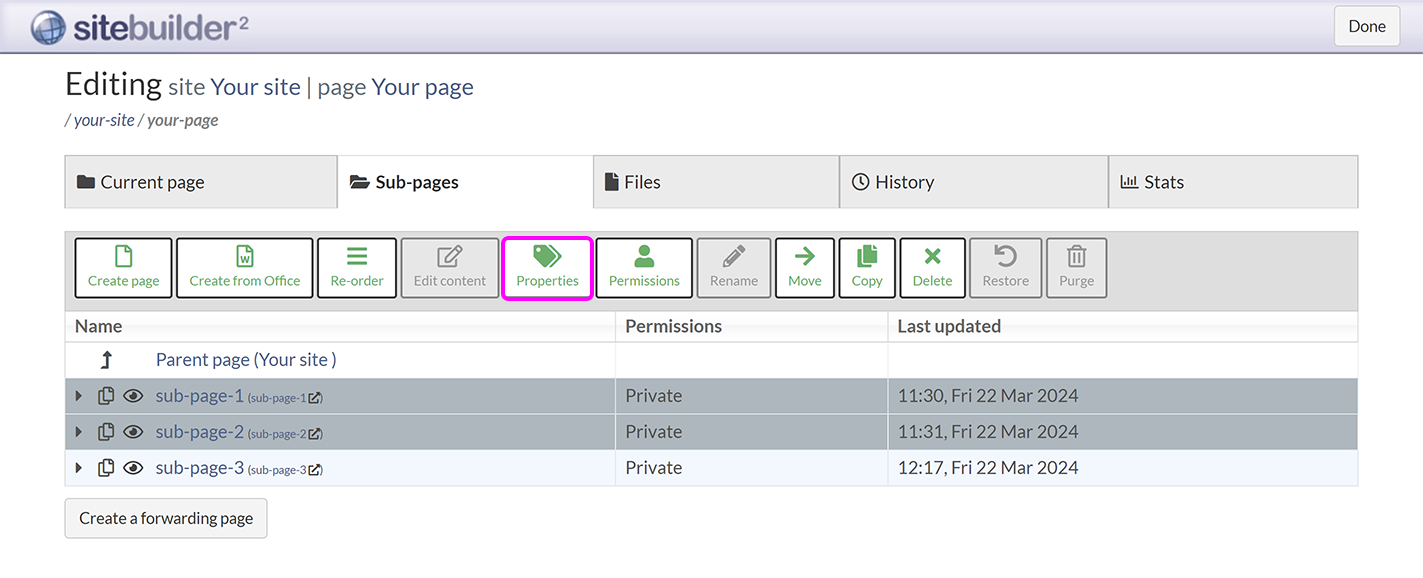
Task: Toggle visibility eye for sub-page-3
Action: (x=133, y=468)
